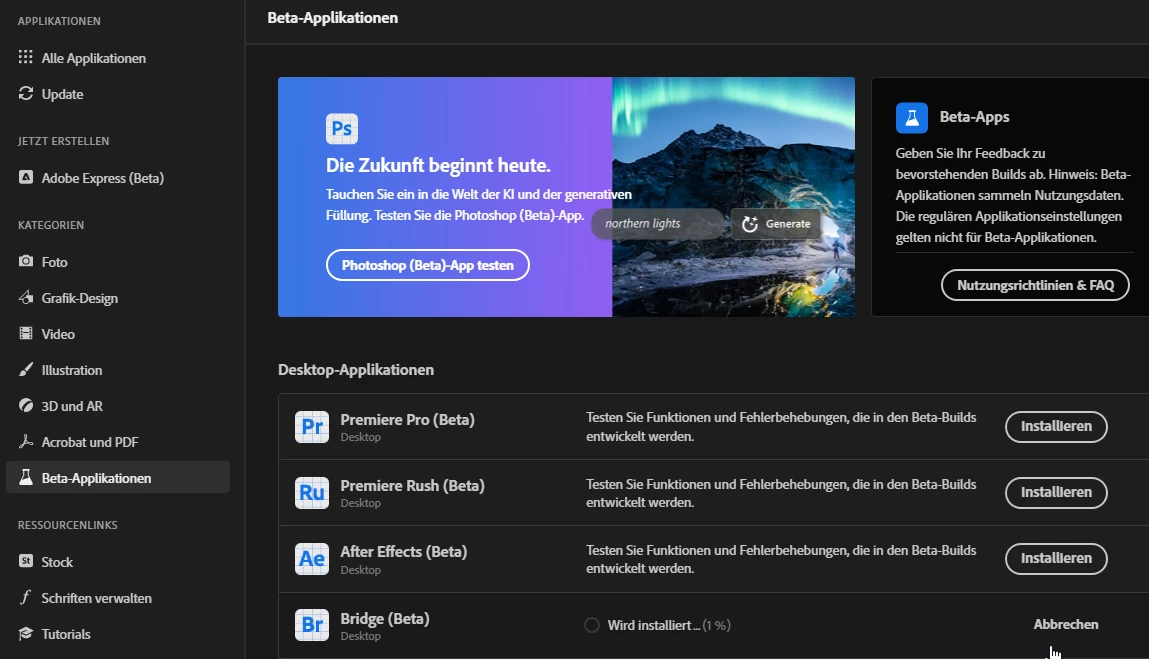Click the Bridge (Beta) title

tap(385, 618)
